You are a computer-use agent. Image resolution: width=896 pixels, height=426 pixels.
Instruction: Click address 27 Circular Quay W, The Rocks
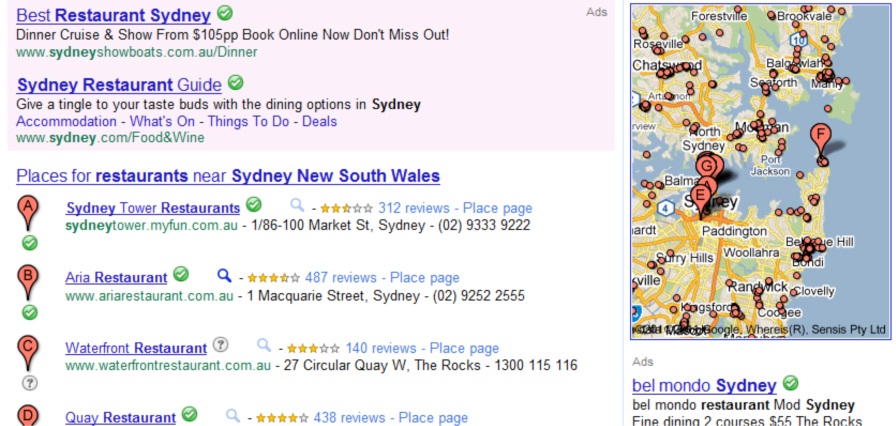(382, 365)
